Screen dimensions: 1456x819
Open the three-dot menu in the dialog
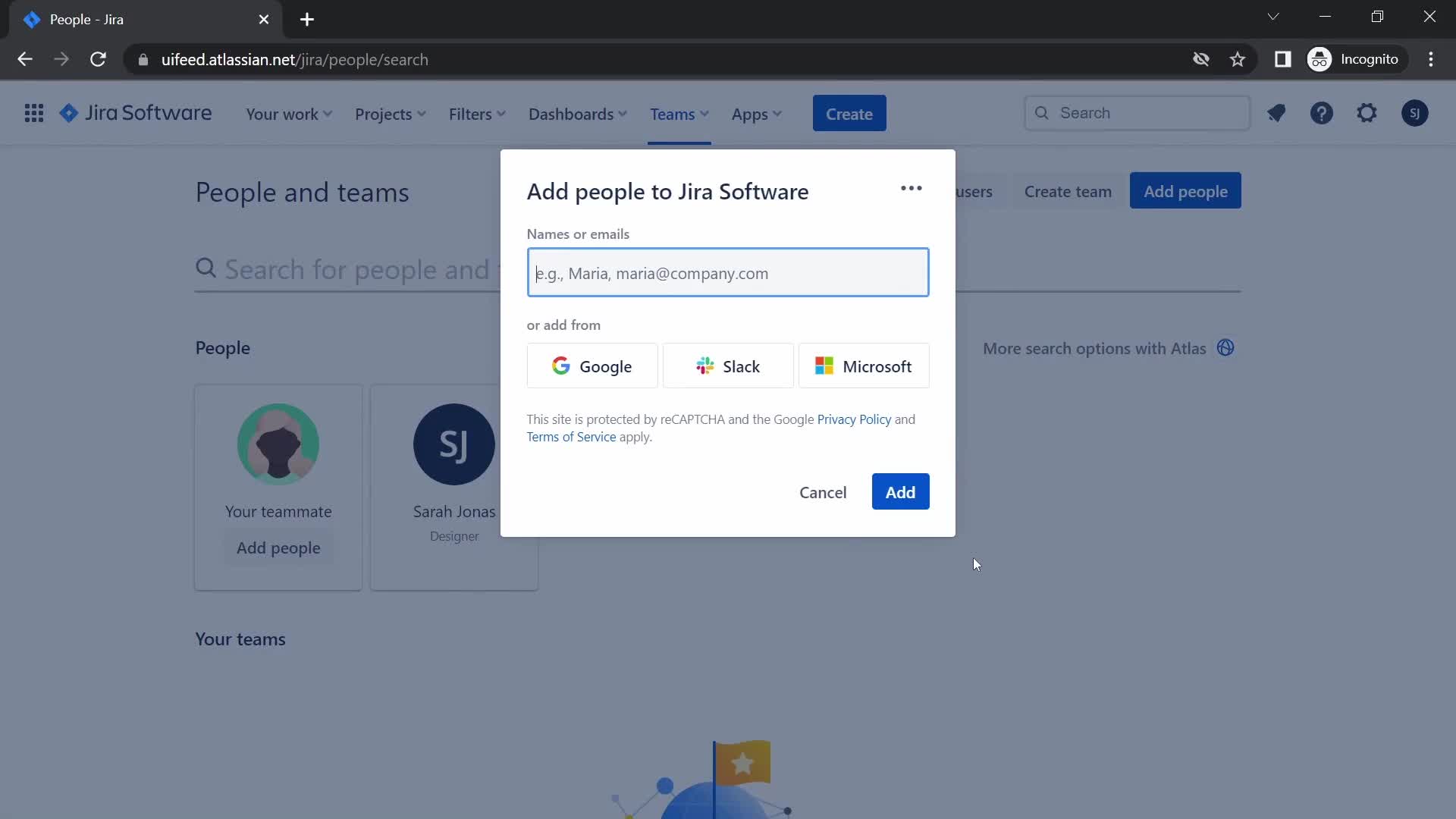(912, 189)
